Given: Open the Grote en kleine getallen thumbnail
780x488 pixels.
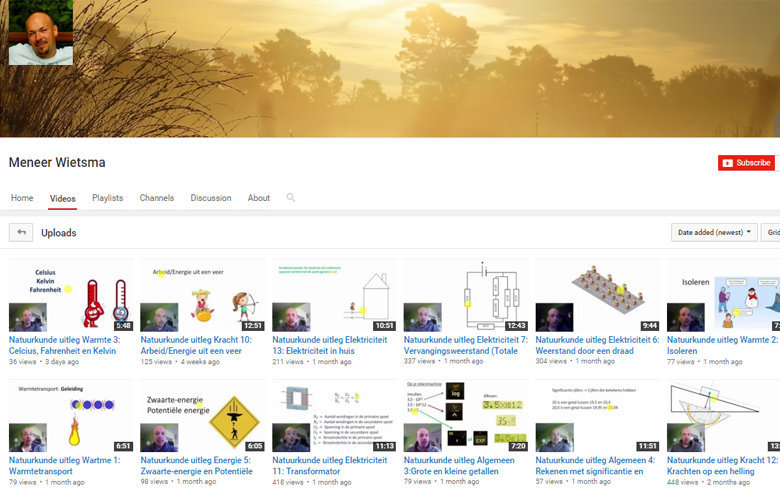Looking at the screenshot, I should [466, 416].
